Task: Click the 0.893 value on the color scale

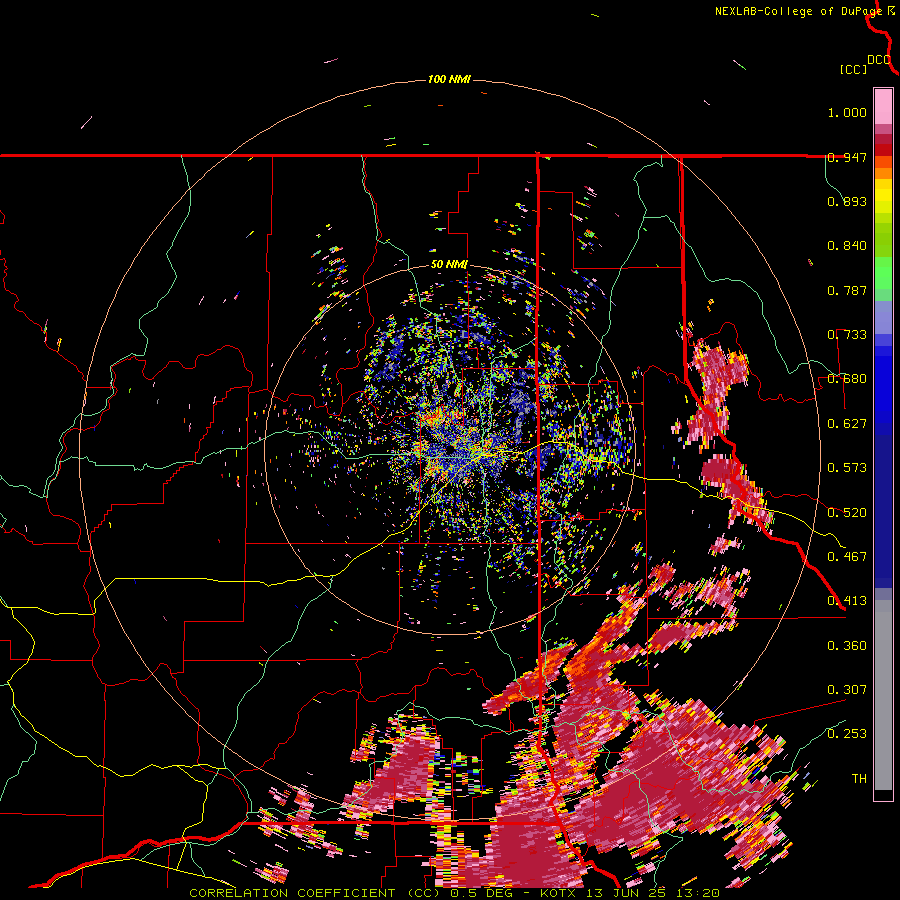Action: pos(847,201)
